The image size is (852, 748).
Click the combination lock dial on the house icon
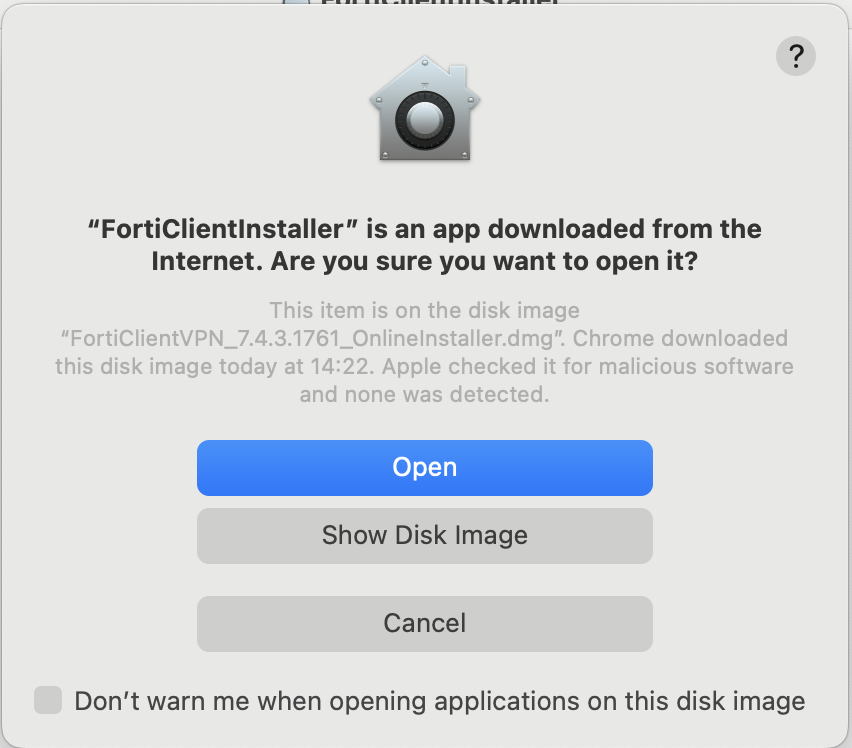coord(425,120)
